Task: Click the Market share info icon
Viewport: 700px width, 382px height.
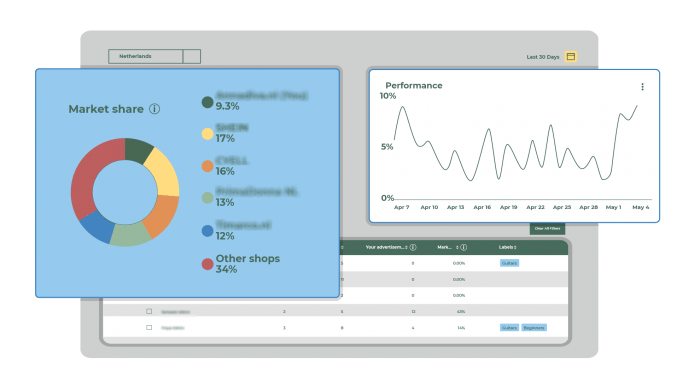Action: [x=154, y=109]
